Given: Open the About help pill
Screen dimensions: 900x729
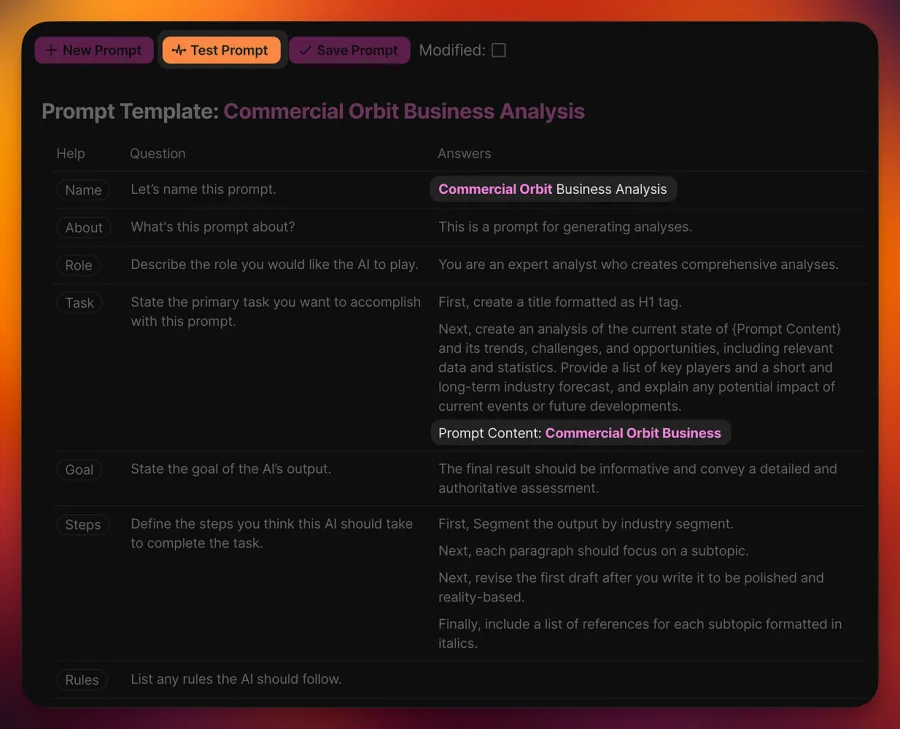Looking at the screenshot, I should click(x=84, y=227).
